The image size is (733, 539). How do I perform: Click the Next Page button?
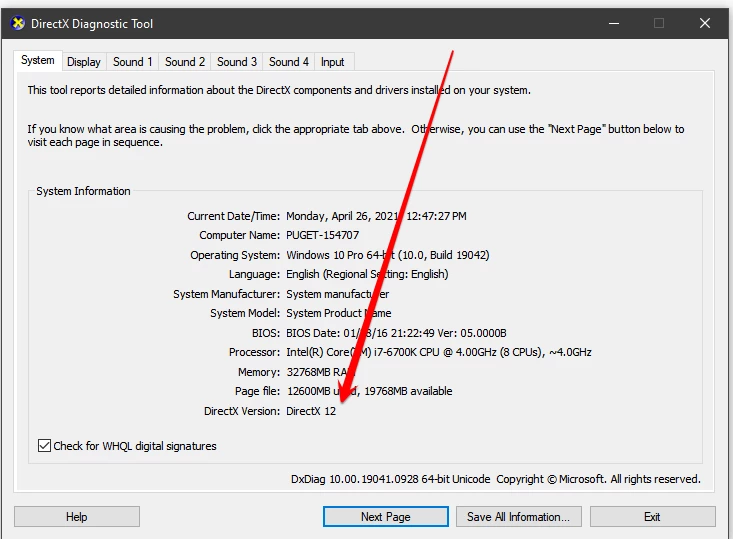coord(386,517)
